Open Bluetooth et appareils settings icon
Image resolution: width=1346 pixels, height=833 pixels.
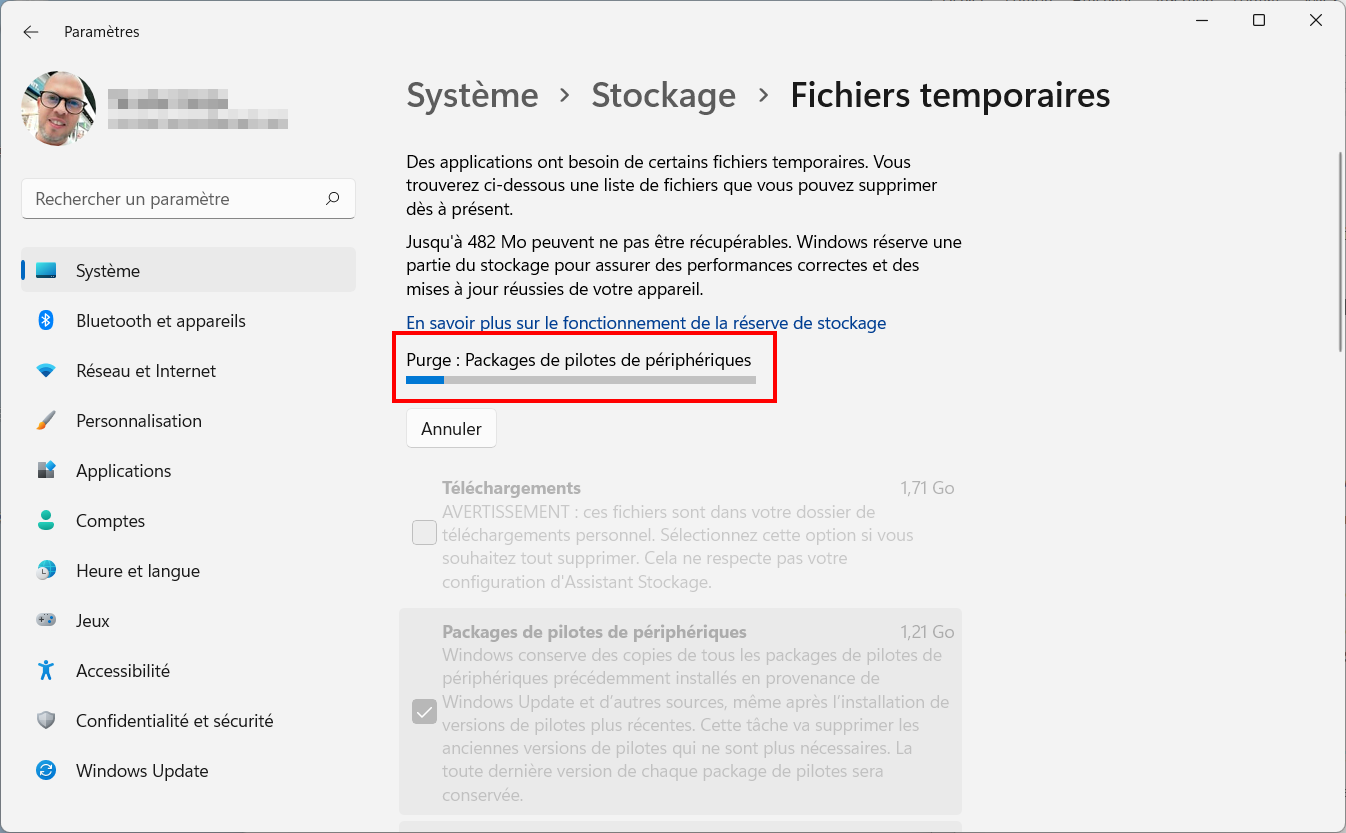pos(46,321)
